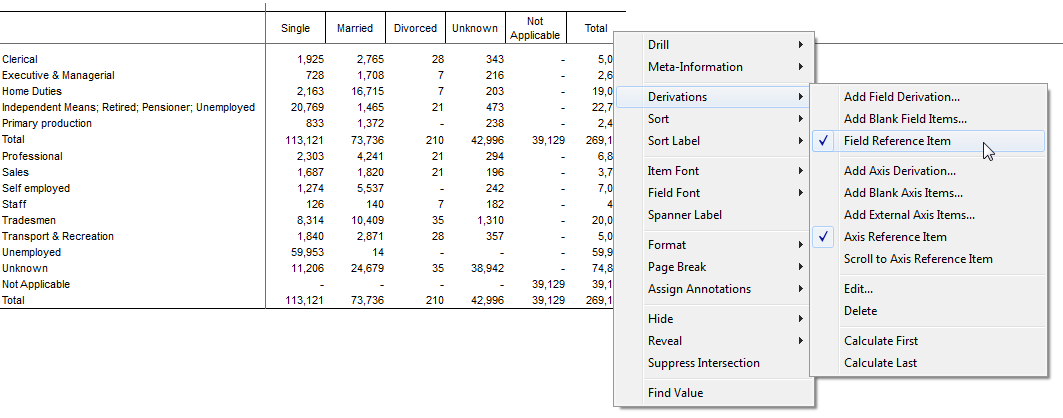
Task: Toggle the Field Reference Item checkmark
Action: point(897,141)
